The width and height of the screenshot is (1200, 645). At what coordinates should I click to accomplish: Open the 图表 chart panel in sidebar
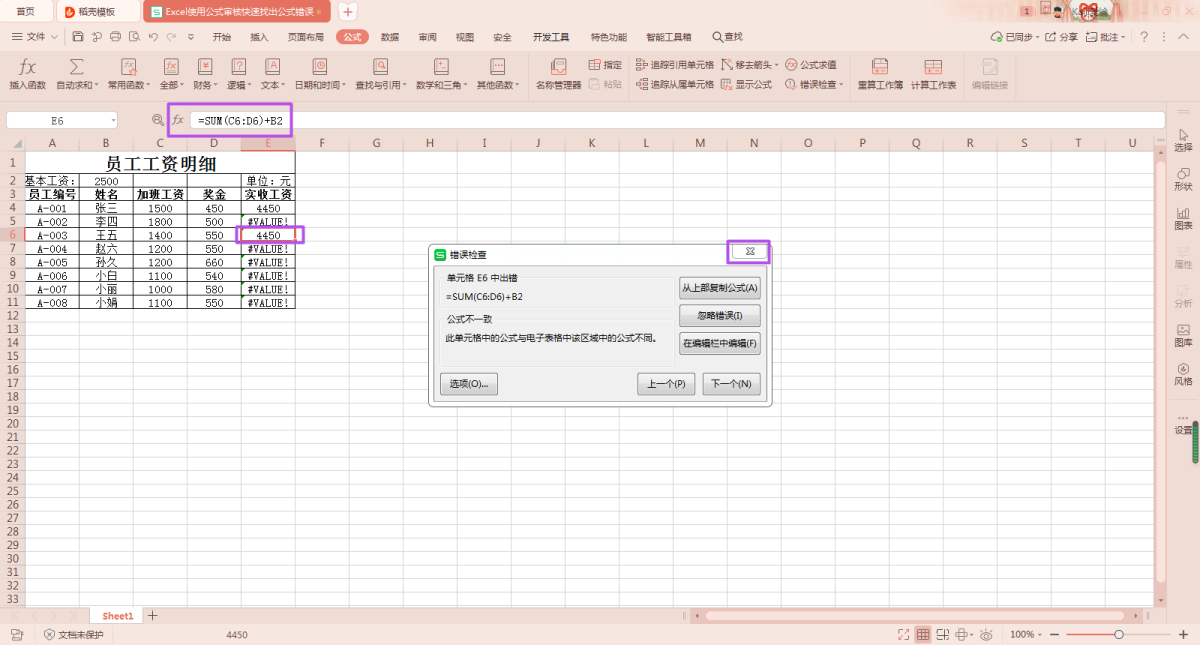pos(1183,218)
